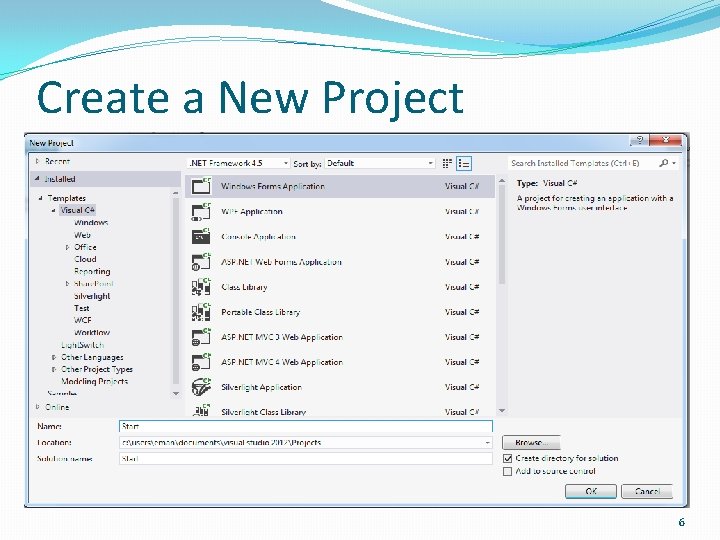Image resolution: width=720 pixels, height=540 pixels.
Task: Select the Windows Forms Application template icon
Action: [x=201, y=186]
